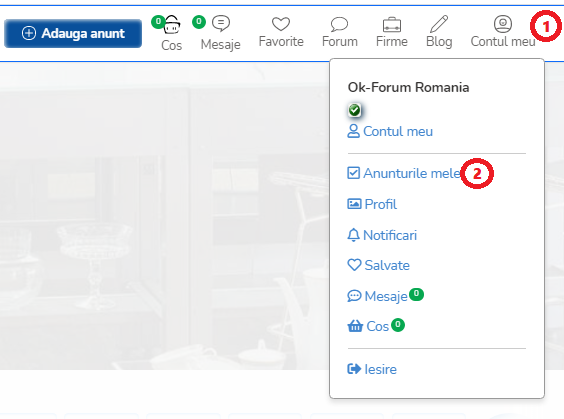Open Contul meu link in dropdown menu
This screenshot has height=419, width=564.
(390, 131)
